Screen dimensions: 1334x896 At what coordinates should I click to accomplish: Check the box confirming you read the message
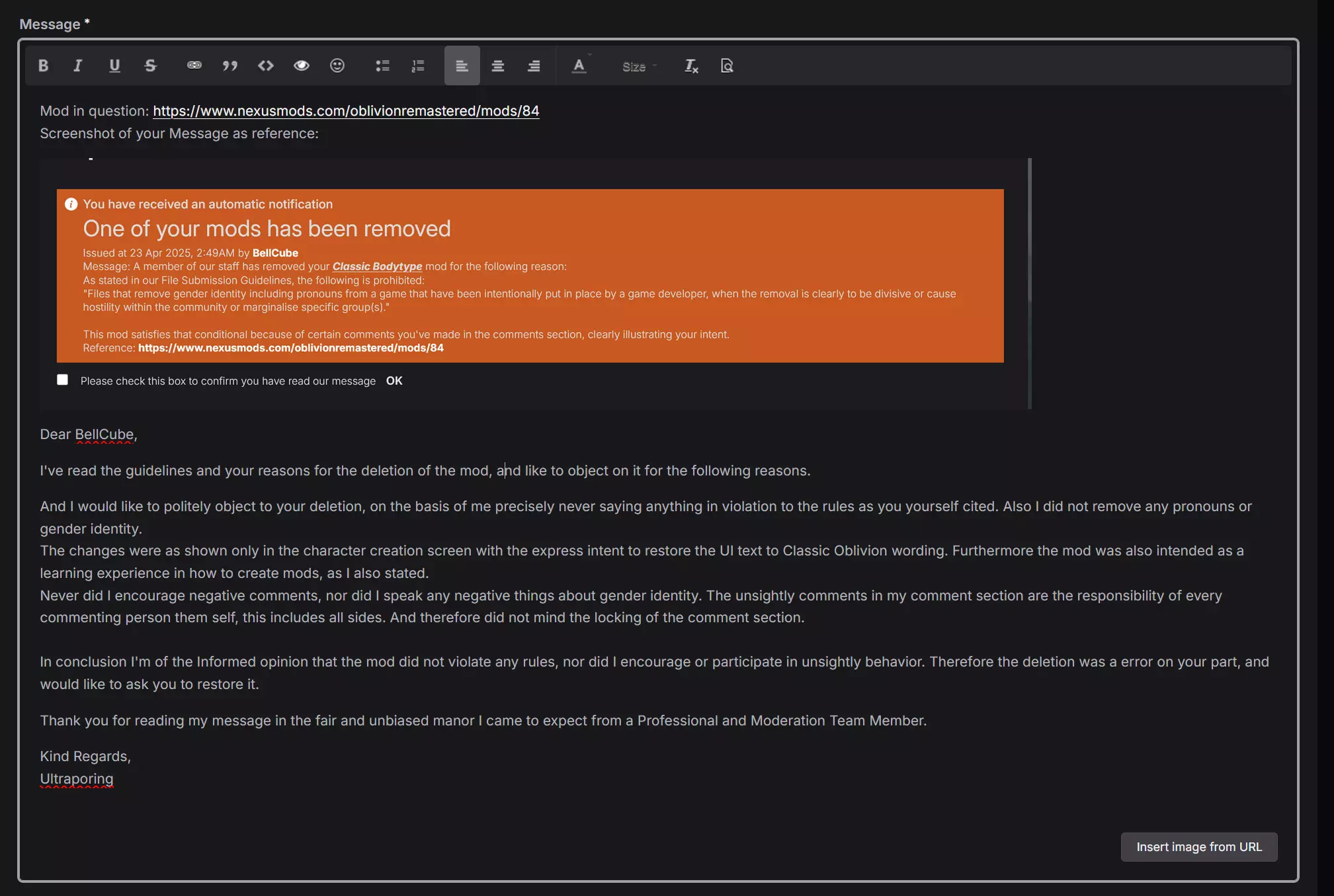pos(63,380)
